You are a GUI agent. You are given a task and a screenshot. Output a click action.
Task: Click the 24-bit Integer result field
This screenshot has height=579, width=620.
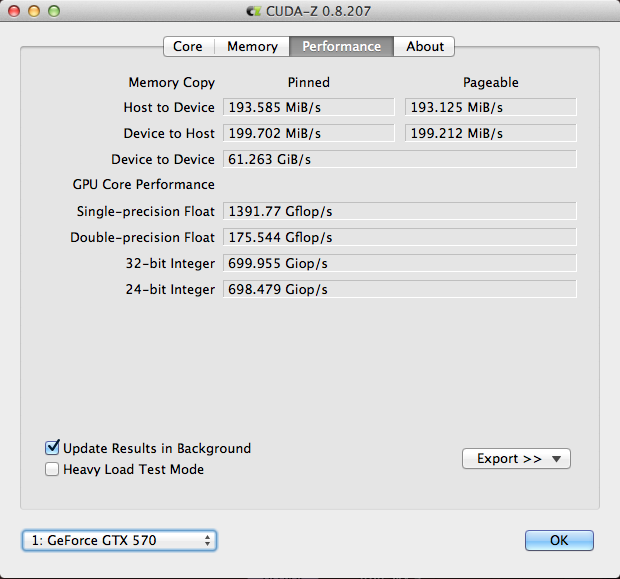pyautogui.click(x=400, y=289)
